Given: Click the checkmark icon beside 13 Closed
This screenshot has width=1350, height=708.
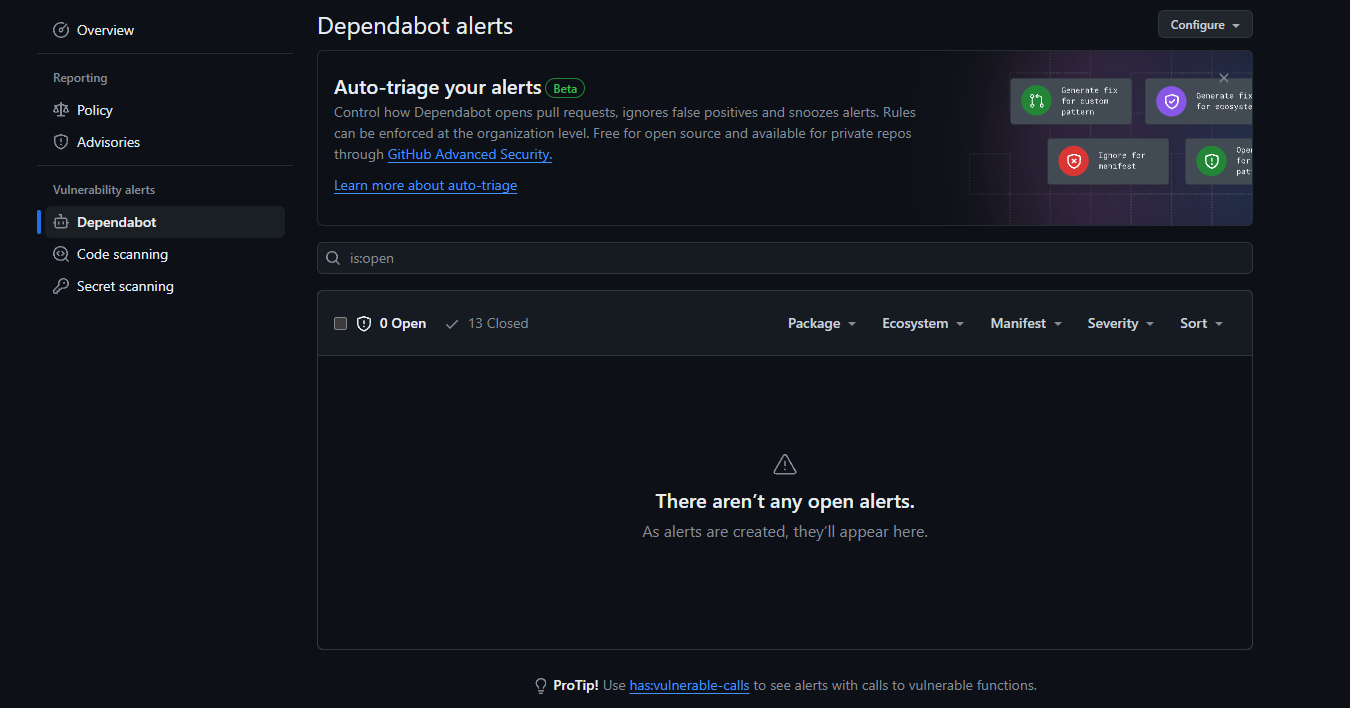Looking at the screenshot, I should tap(452, 323).
